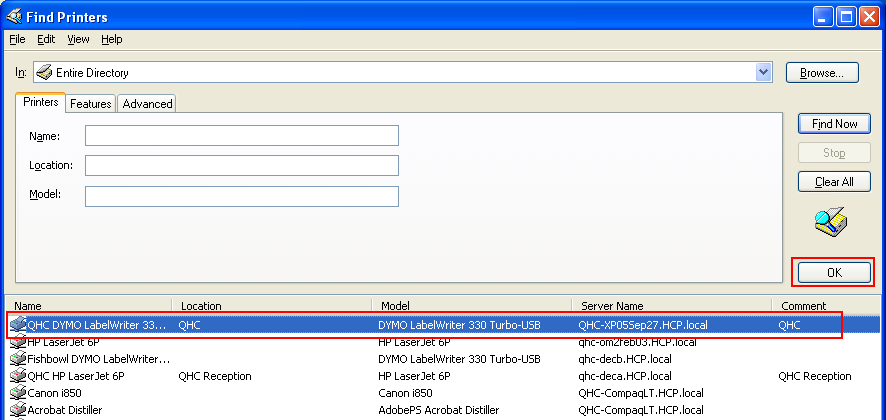Click the printer icon in the In dropdown

coord(44,72)
